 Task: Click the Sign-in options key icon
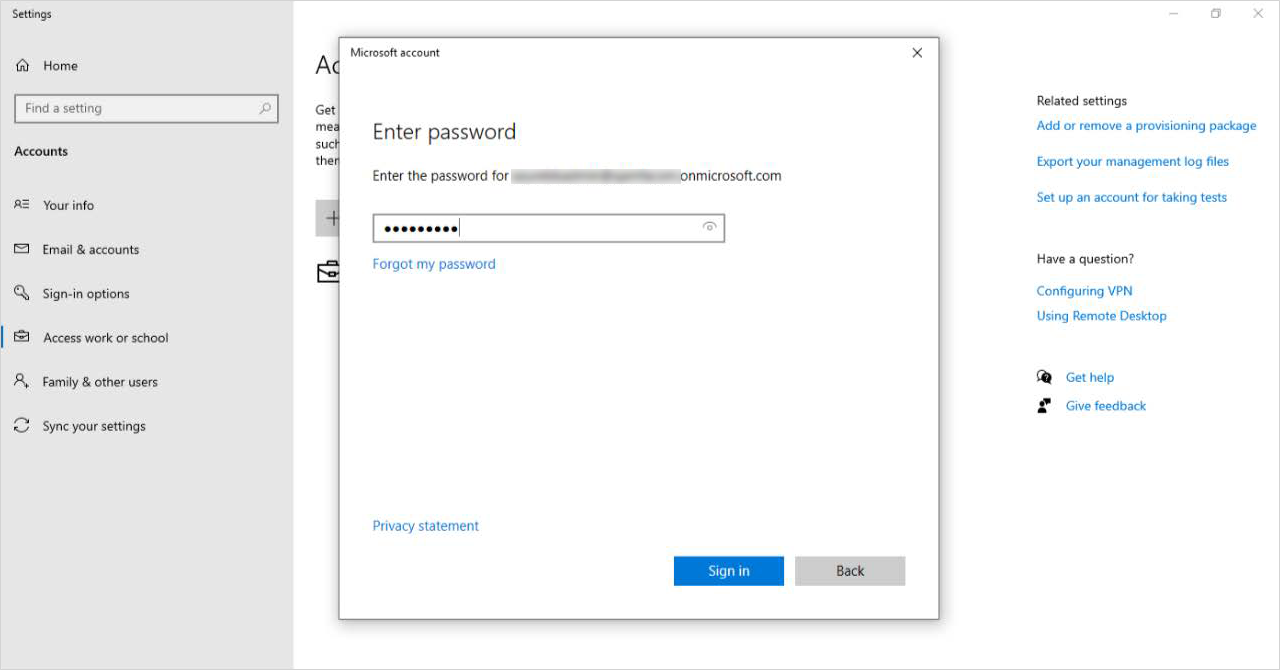point(22,293)
